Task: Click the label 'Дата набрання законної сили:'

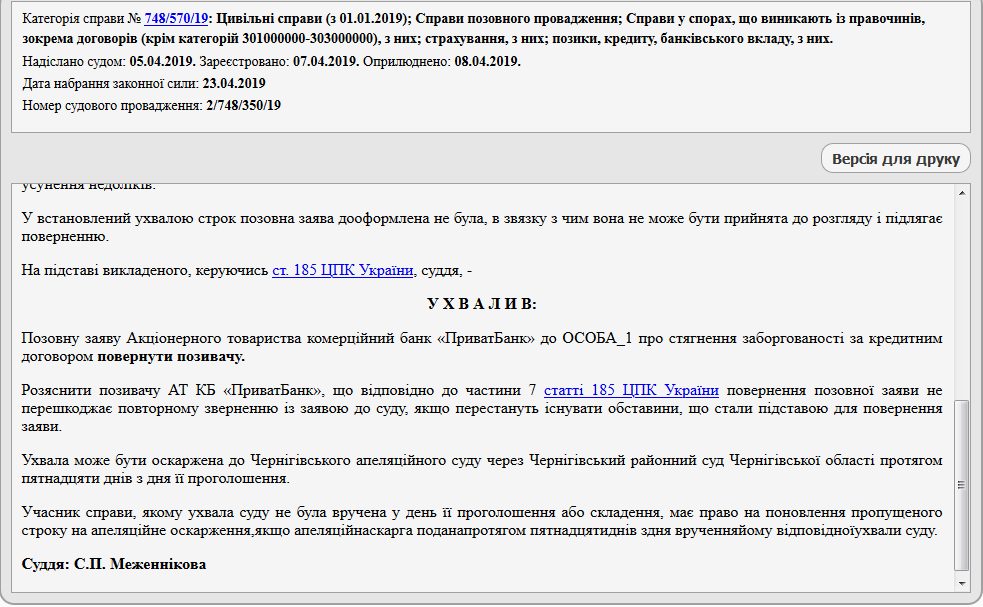Action: click(x=111, y=83)
